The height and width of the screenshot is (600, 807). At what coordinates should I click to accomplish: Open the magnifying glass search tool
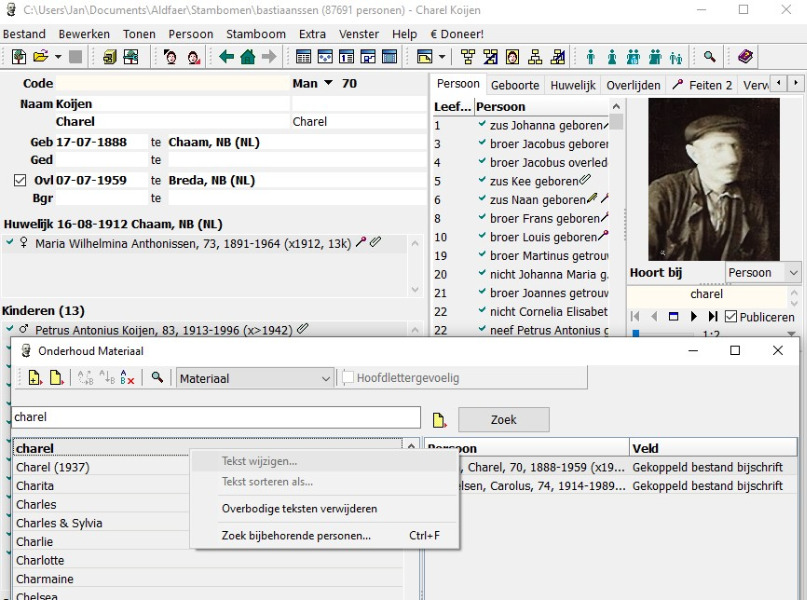pos(709,58)
